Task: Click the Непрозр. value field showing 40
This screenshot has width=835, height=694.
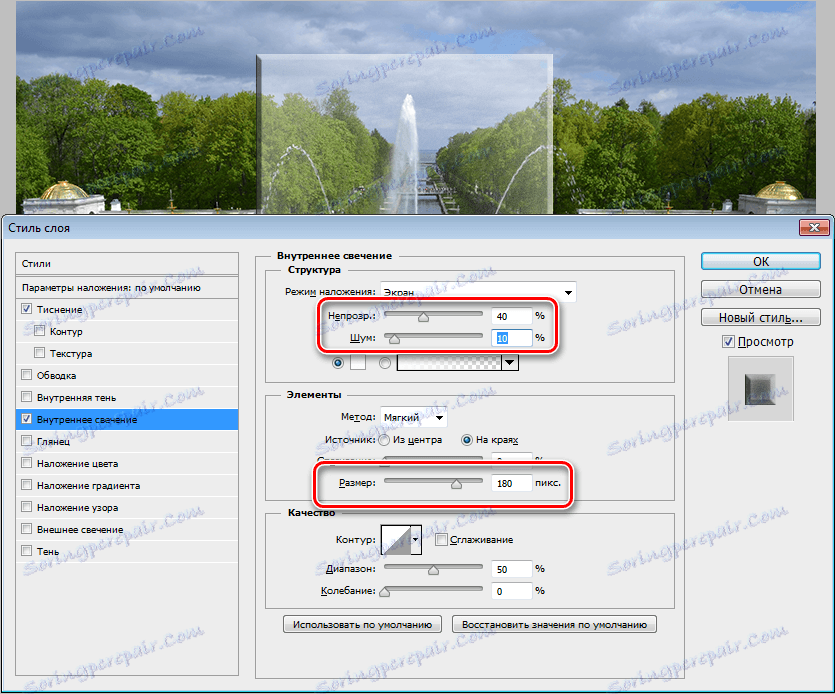Action: tap(511, 316)
